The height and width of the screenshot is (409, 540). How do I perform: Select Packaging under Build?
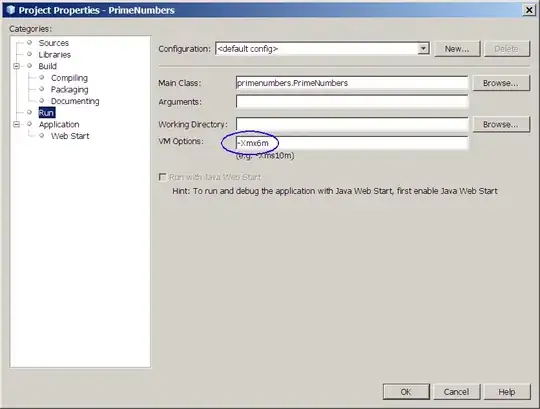click(69, 90)
